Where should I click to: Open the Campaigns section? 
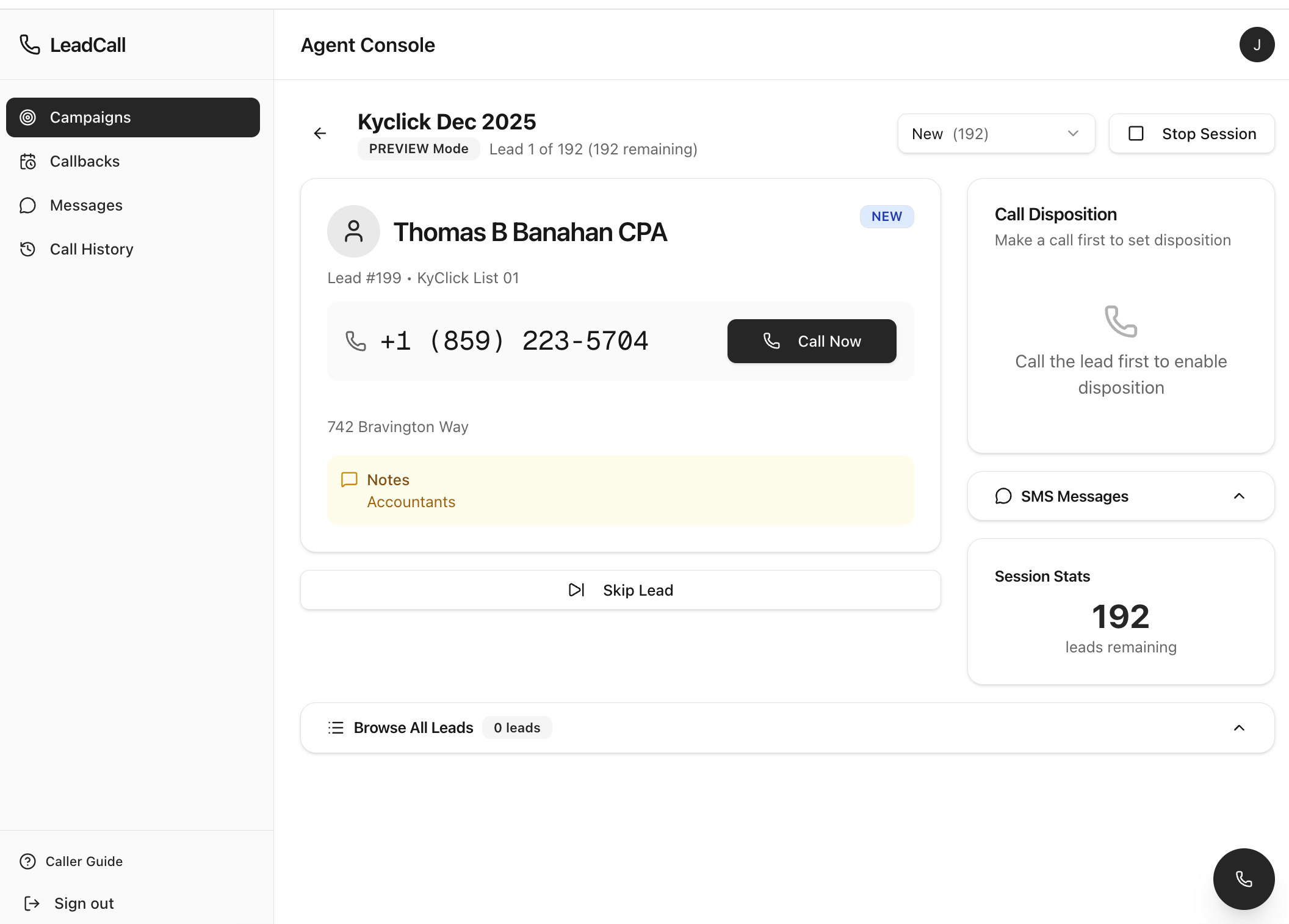click(x=133, y=117)
